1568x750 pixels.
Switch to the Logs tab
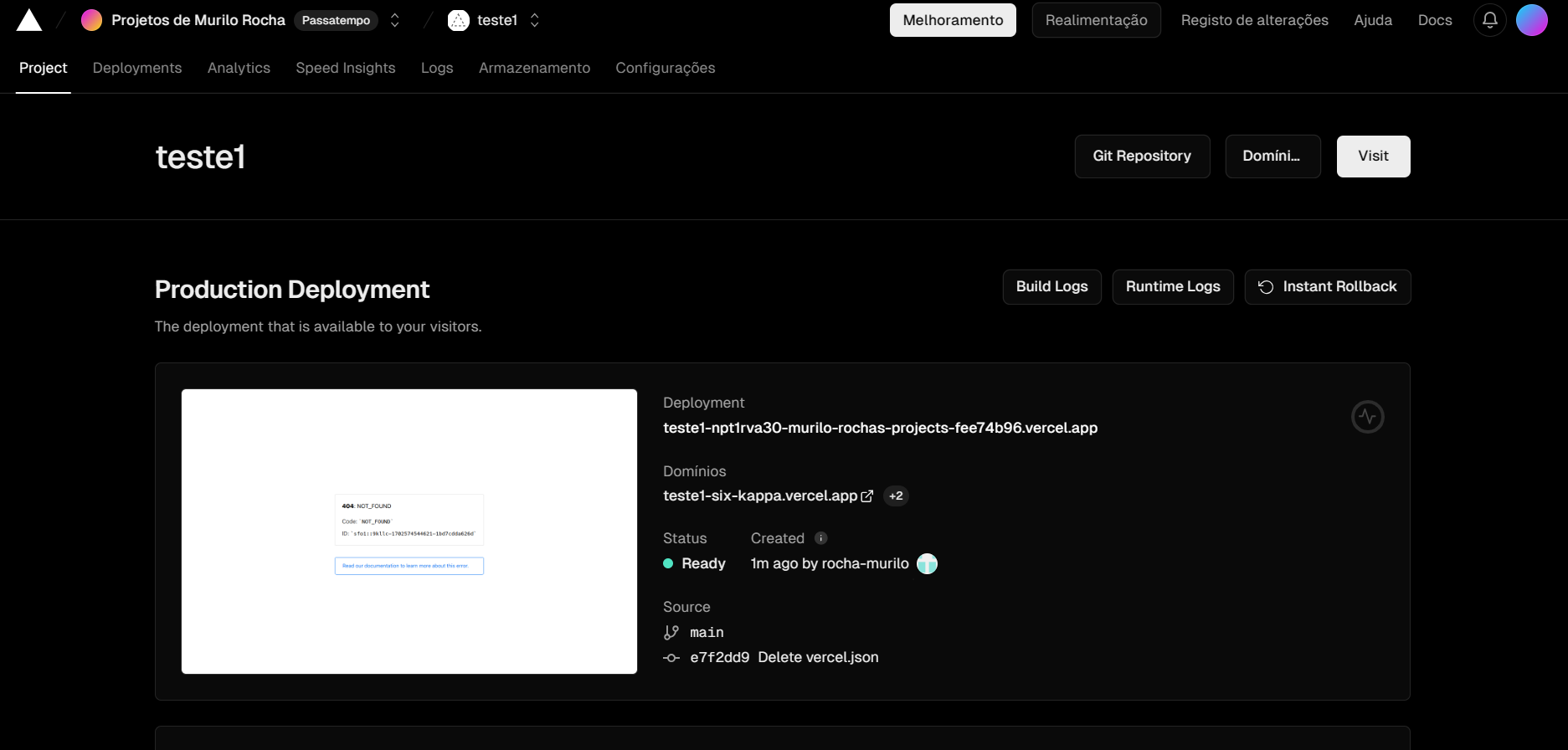437,68
